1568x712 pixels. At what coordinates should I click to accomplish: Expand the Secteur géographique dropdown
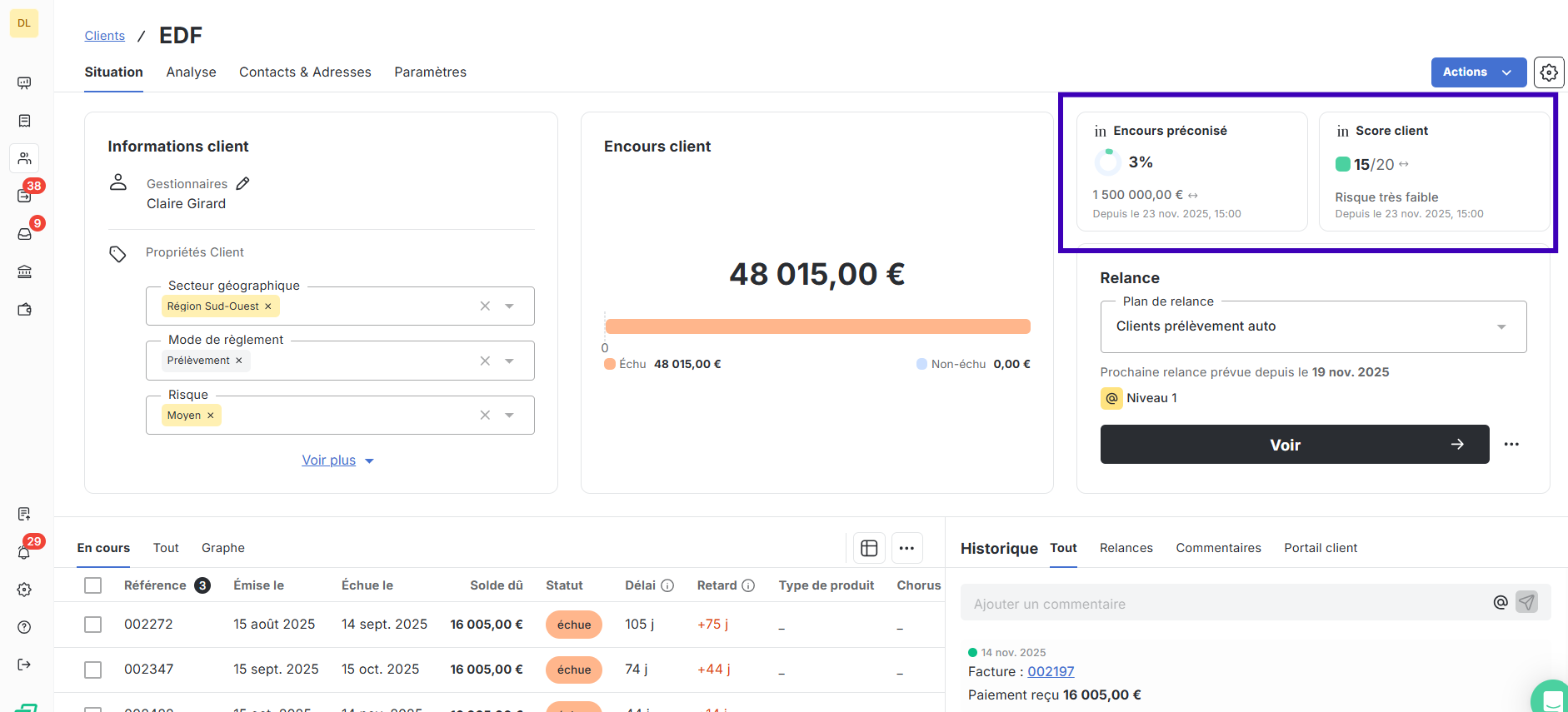tap(509, 306)
